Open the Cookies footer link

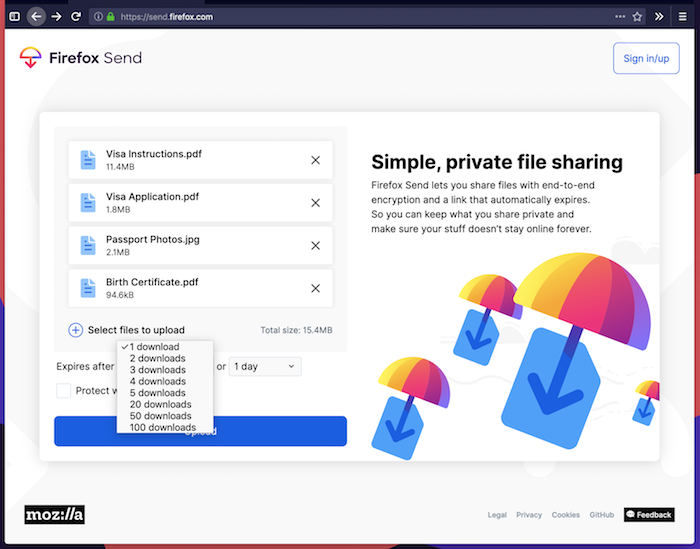(x=566, y=515)
